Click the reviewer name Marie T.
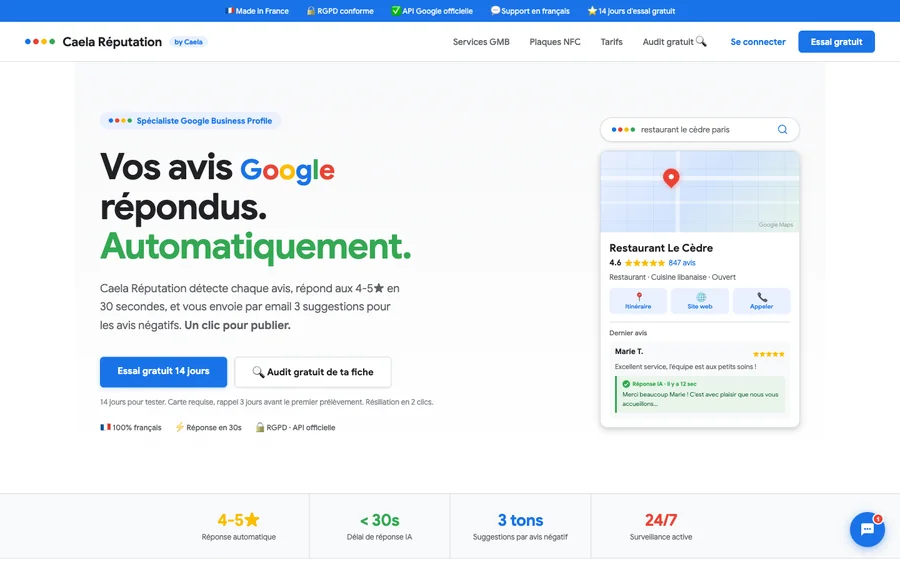Image resolution: width=900 pixels, height=562 pixels. 629,351
